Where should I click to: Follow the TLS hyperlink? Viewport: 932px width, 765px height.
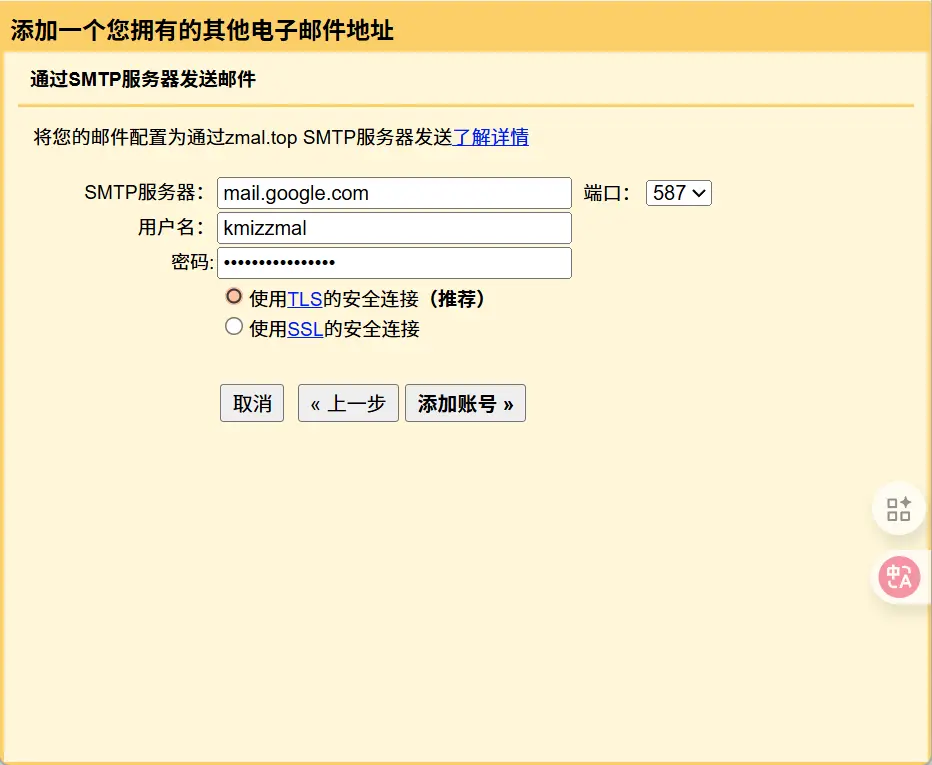coord(305,299)
